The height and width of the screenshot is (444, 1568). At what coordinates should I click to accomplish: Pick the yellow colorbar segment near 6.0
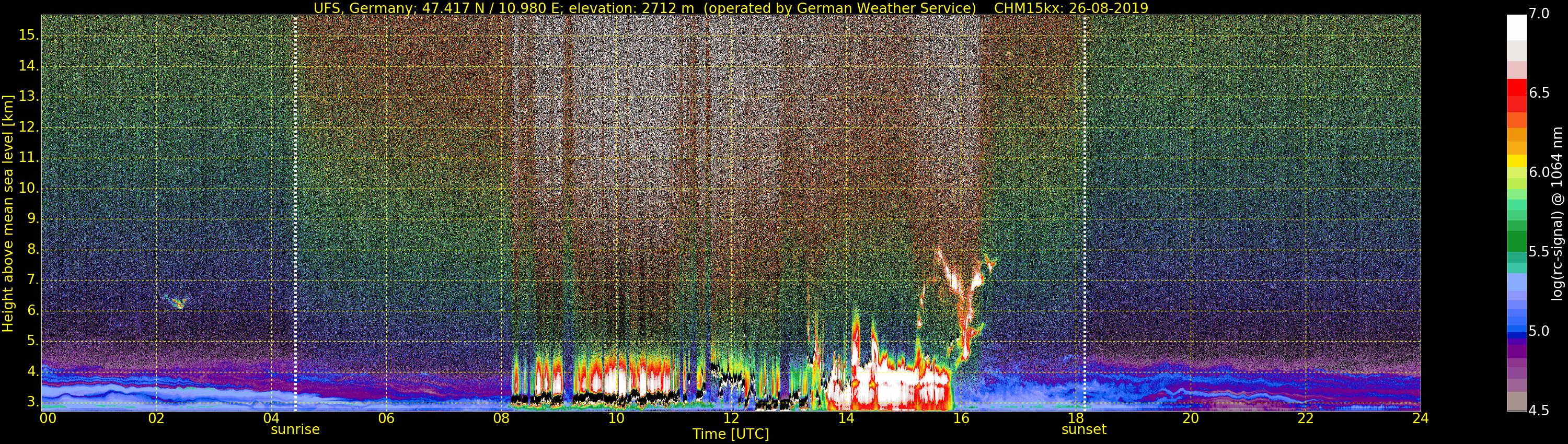1516,161
